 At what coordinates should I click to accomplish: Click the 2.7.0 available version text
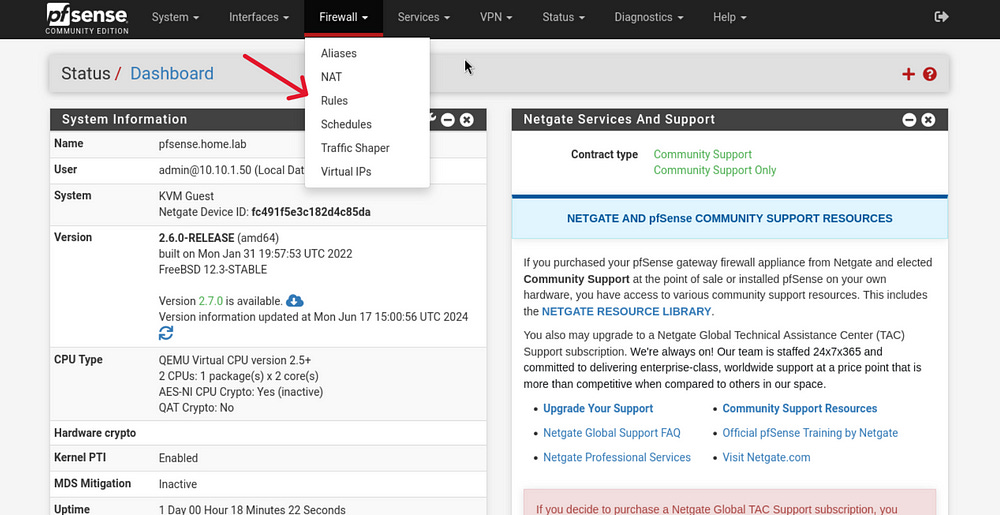(x=210, y=301)
